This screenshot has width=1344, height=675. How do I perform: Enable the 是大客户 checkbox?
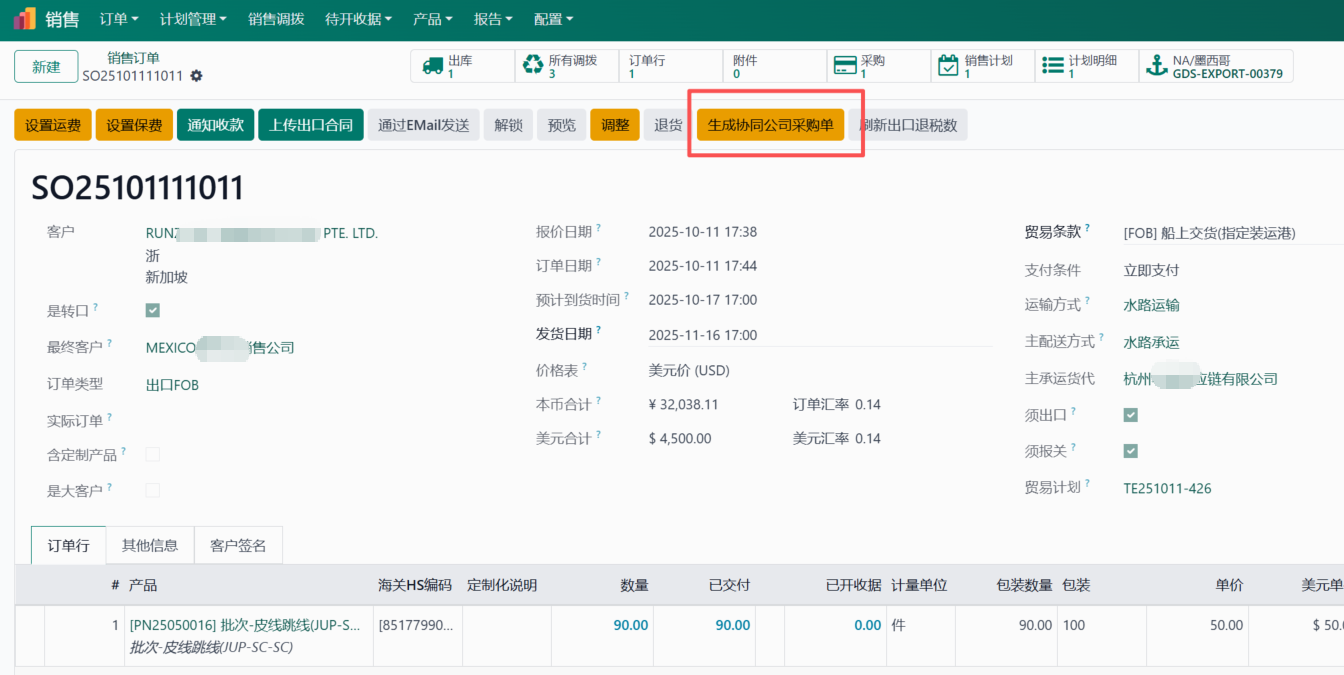[x=153, y=490]
